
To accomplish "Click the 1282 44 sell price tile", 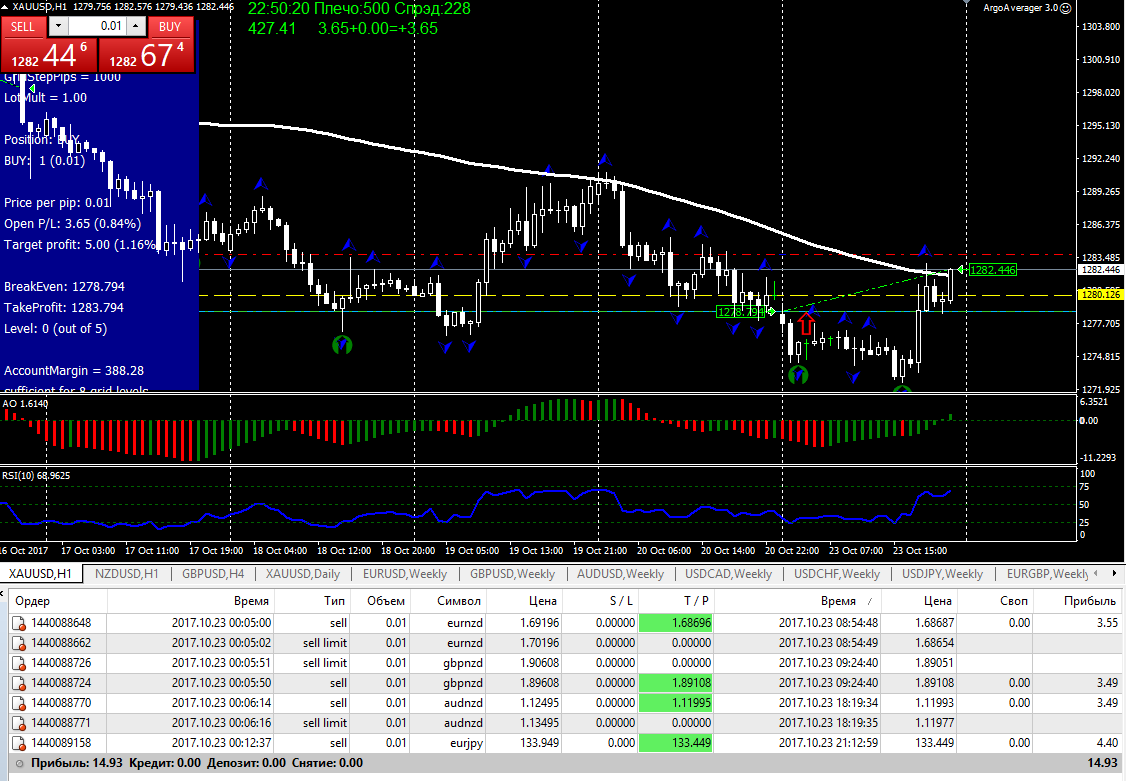I will click(49, 55).
